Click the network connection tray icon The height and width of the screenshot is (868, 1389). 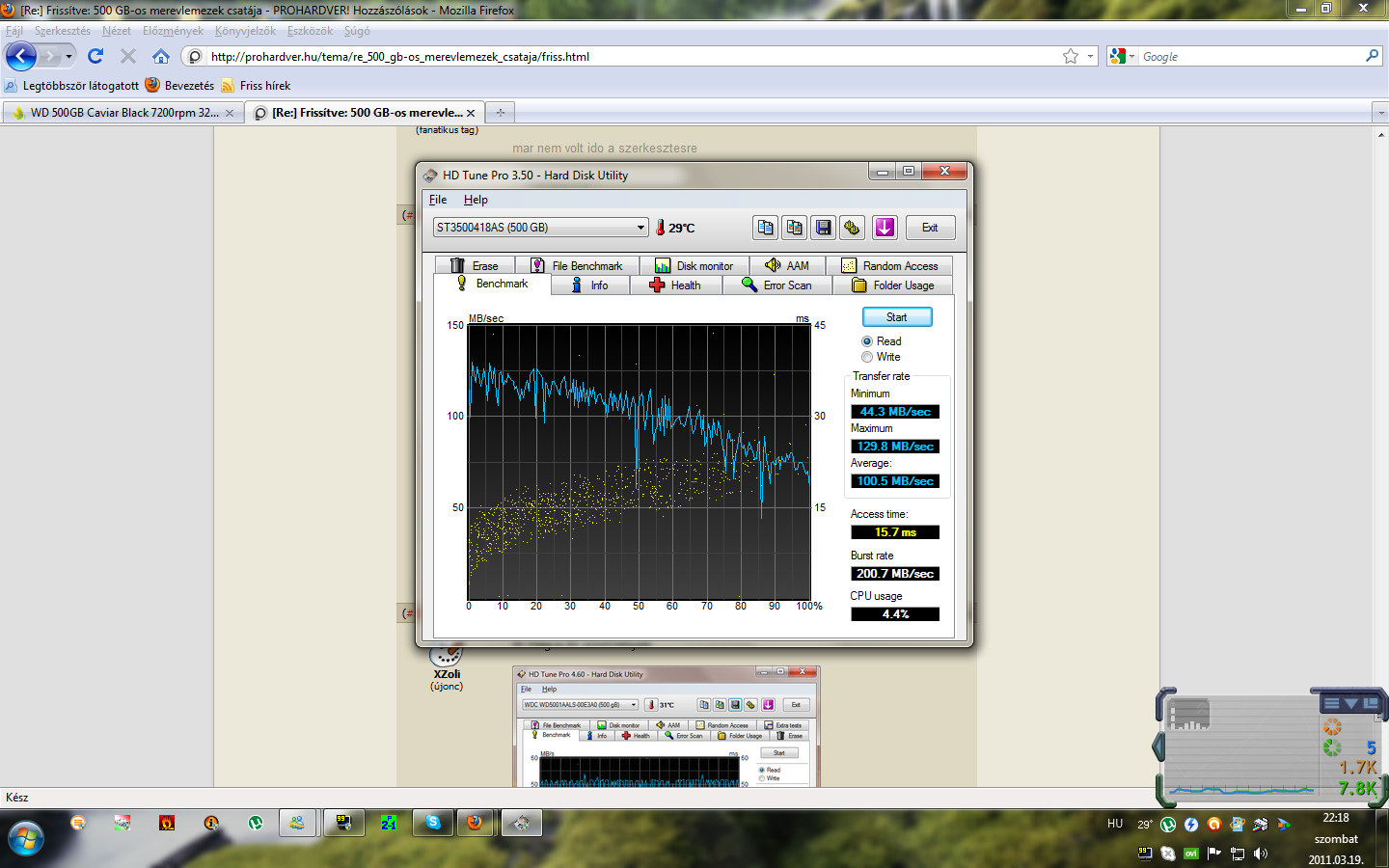(x=1238, y=854)
